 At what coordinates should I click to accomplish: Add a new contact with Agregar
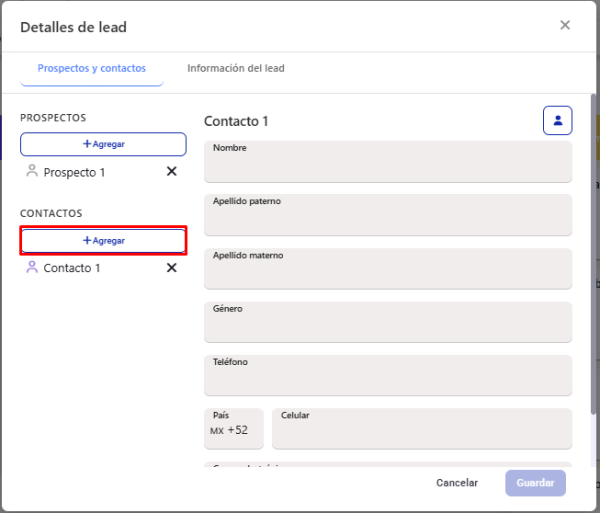(103, 241)
